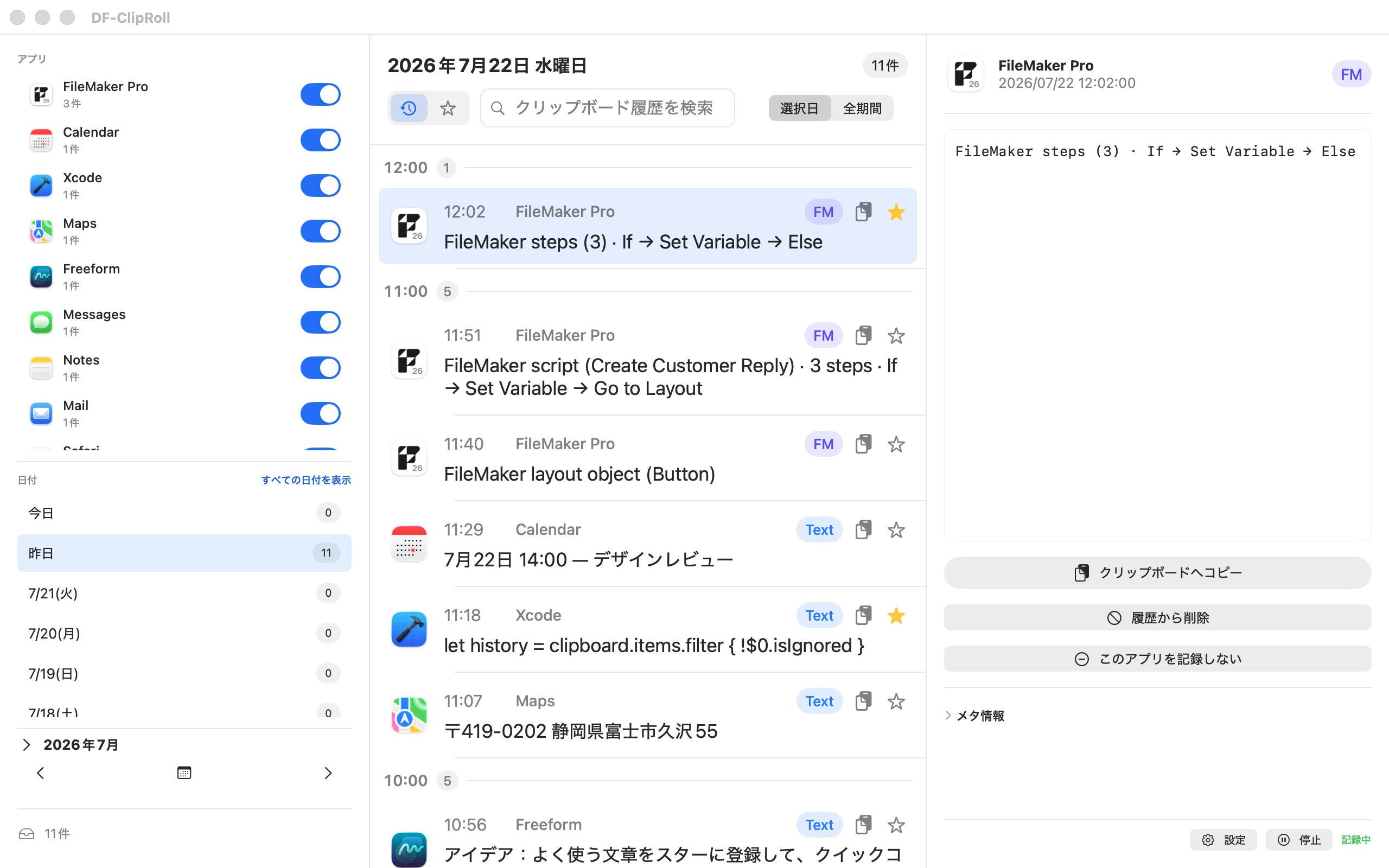Image resolution: width=1389 pixels, height=868 pixels.
Task: Click Notes row in app list
Action: tap(184, 368)
